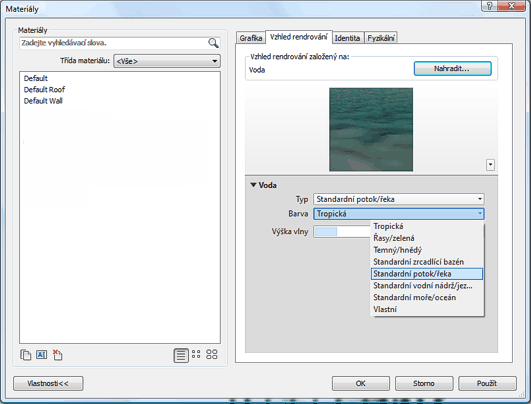Open the Fyzikální tab
Viewport: 531px width, 404px height.
click(x=381, y=38)
